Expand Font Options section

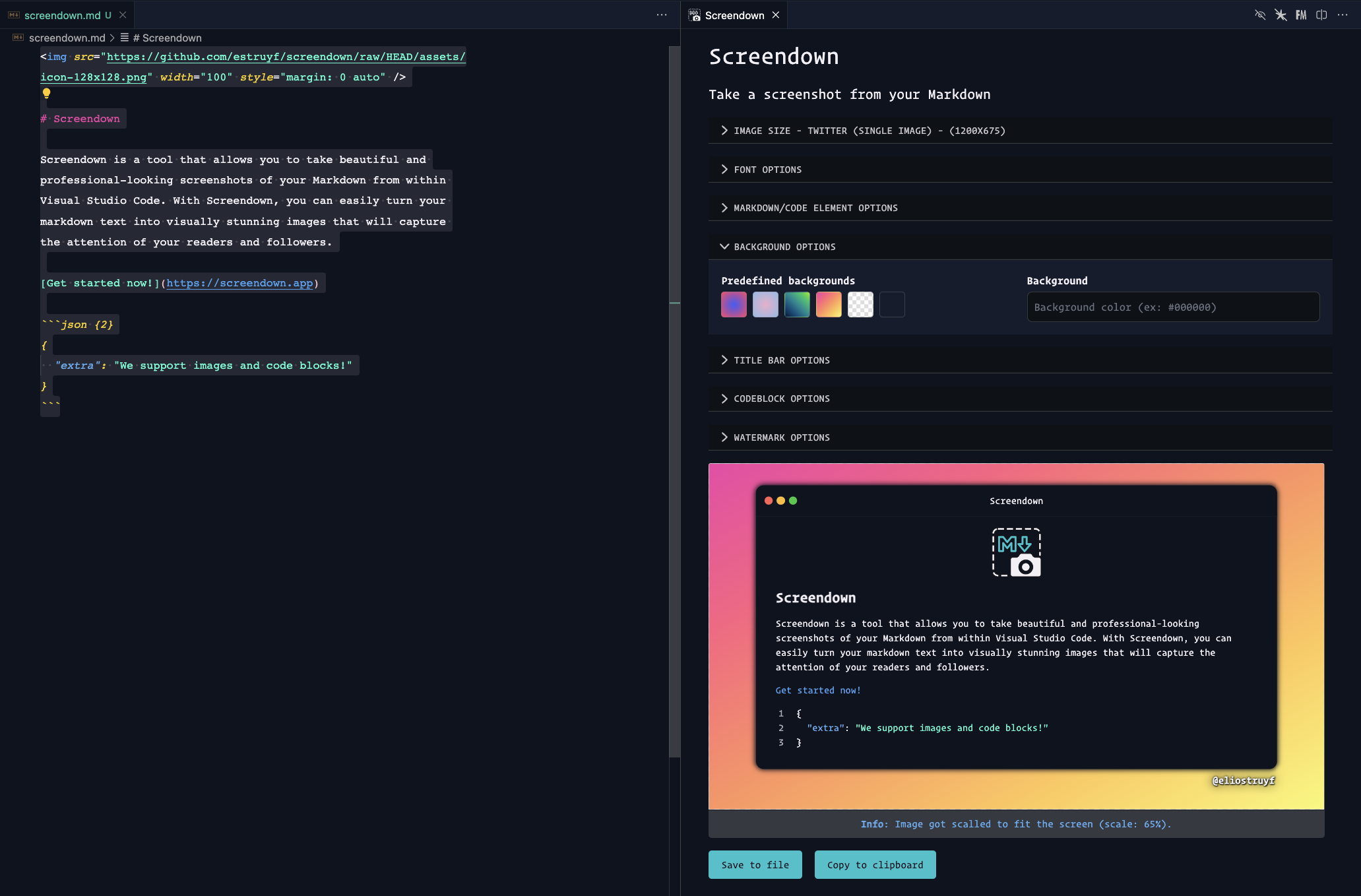(x=767, y=170)
